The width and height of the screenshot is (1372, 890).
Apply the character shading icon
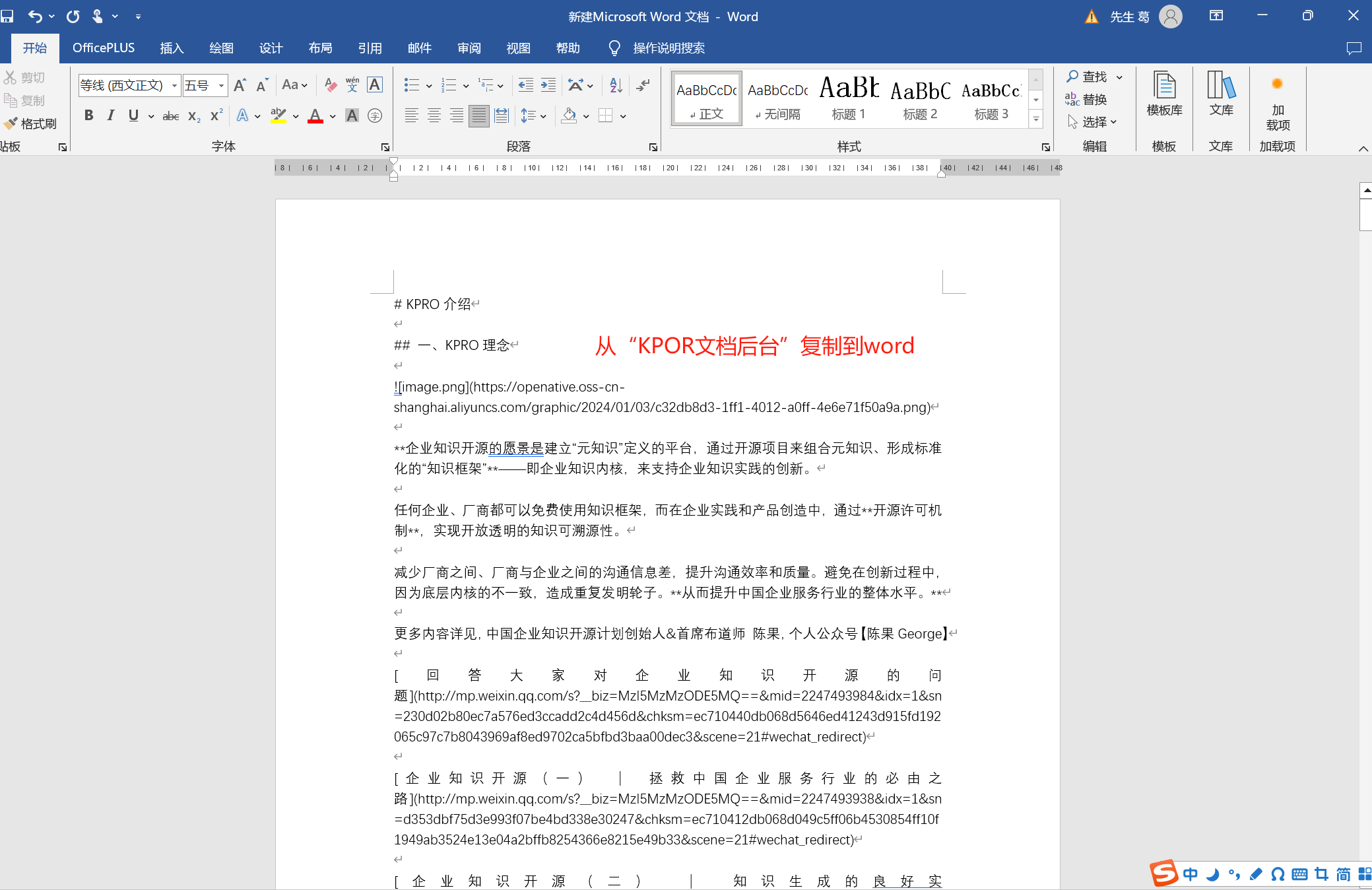tap(352, 116)
